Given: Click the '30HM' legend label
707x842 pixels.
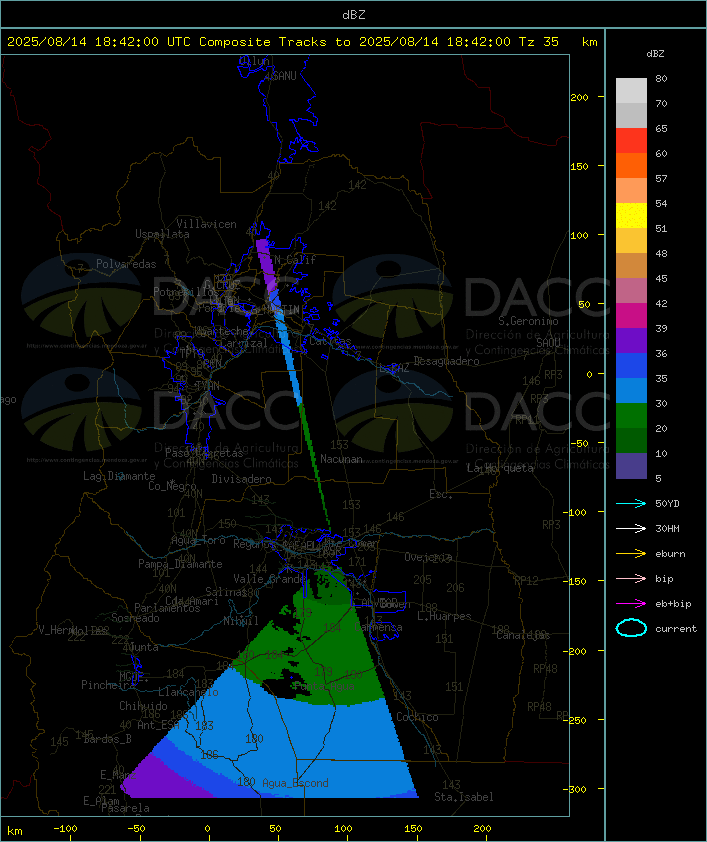Looking at the screenshot, I should tap(667, 529).
